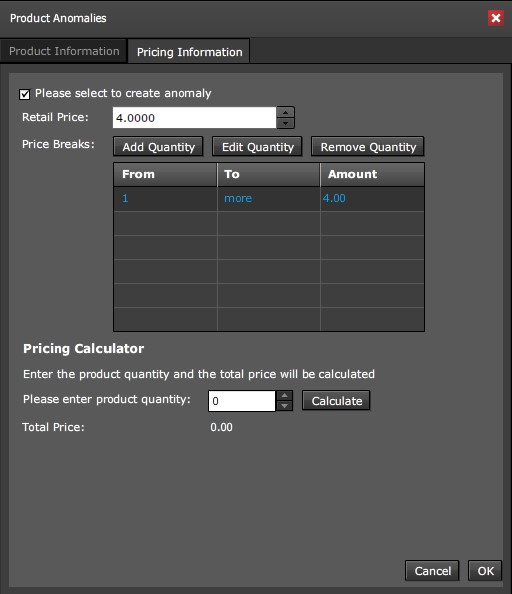
Task: Switch to the Product Information tab
Action: (x=64, y=51)
